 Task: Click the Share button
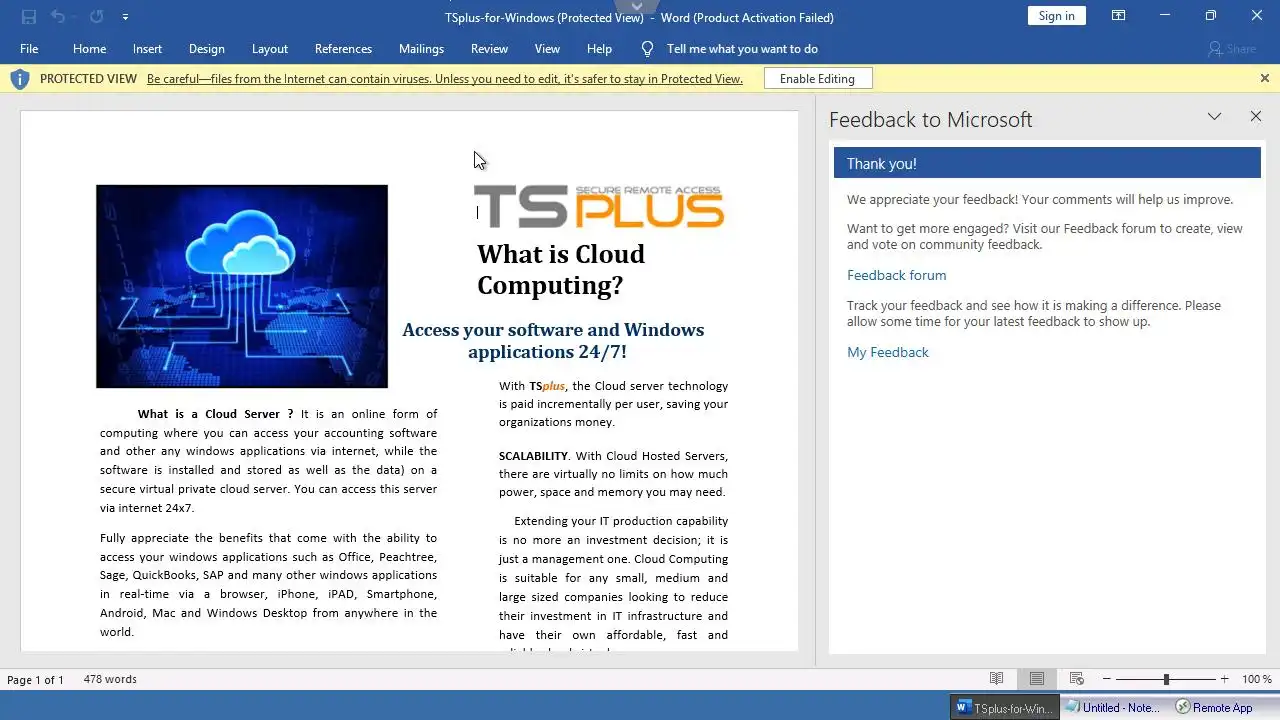coord(1231,49)
